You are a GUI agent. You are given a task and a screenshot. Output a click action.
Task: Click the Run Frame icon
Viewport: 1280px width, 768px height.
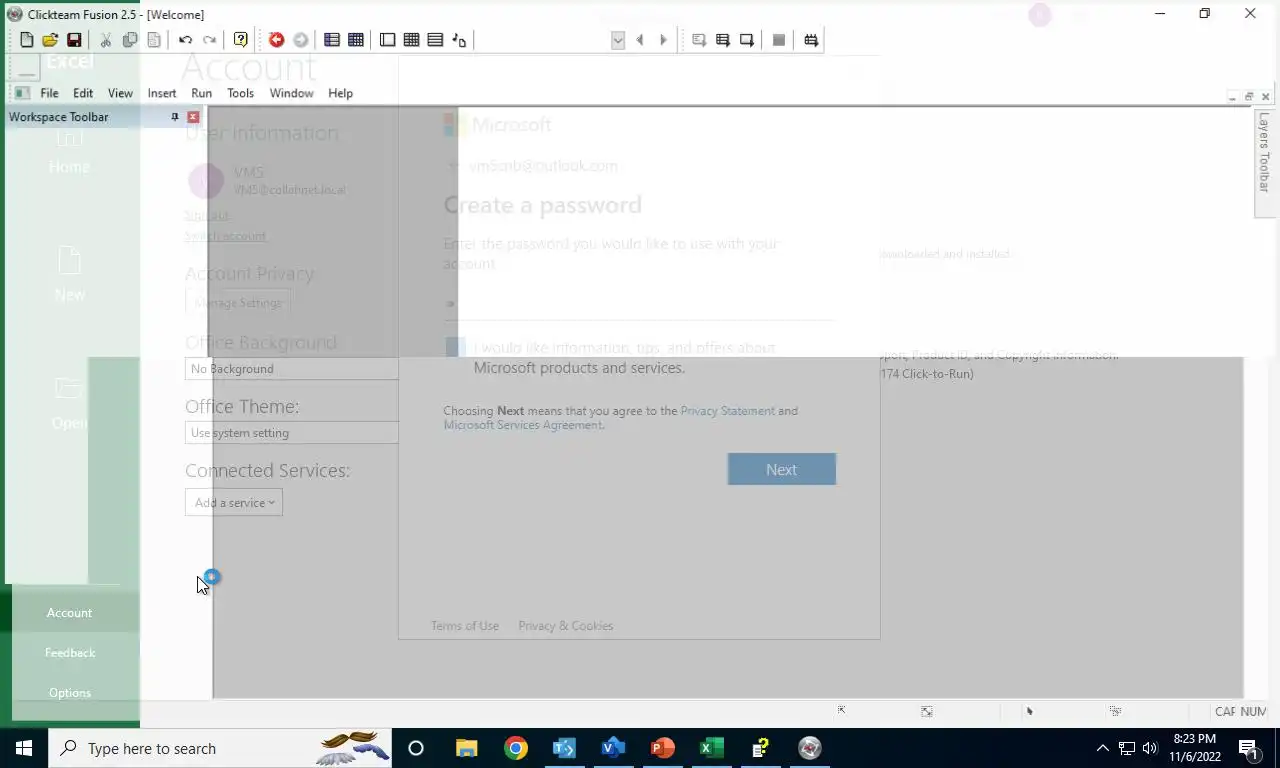pyautogui.click(x=747, y=40)
